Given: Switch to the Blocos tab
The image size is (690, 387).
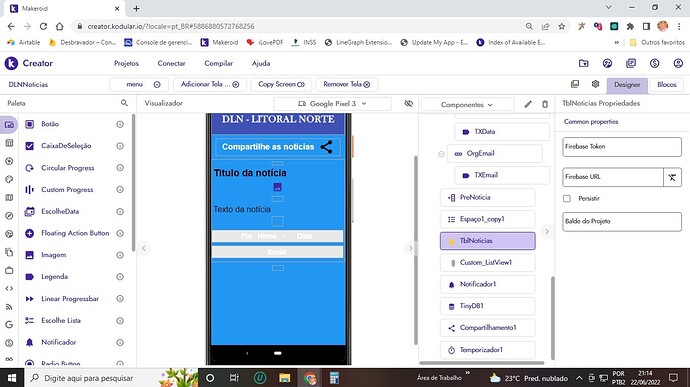Looking at the screenshot, I should [x=667, y=85].
